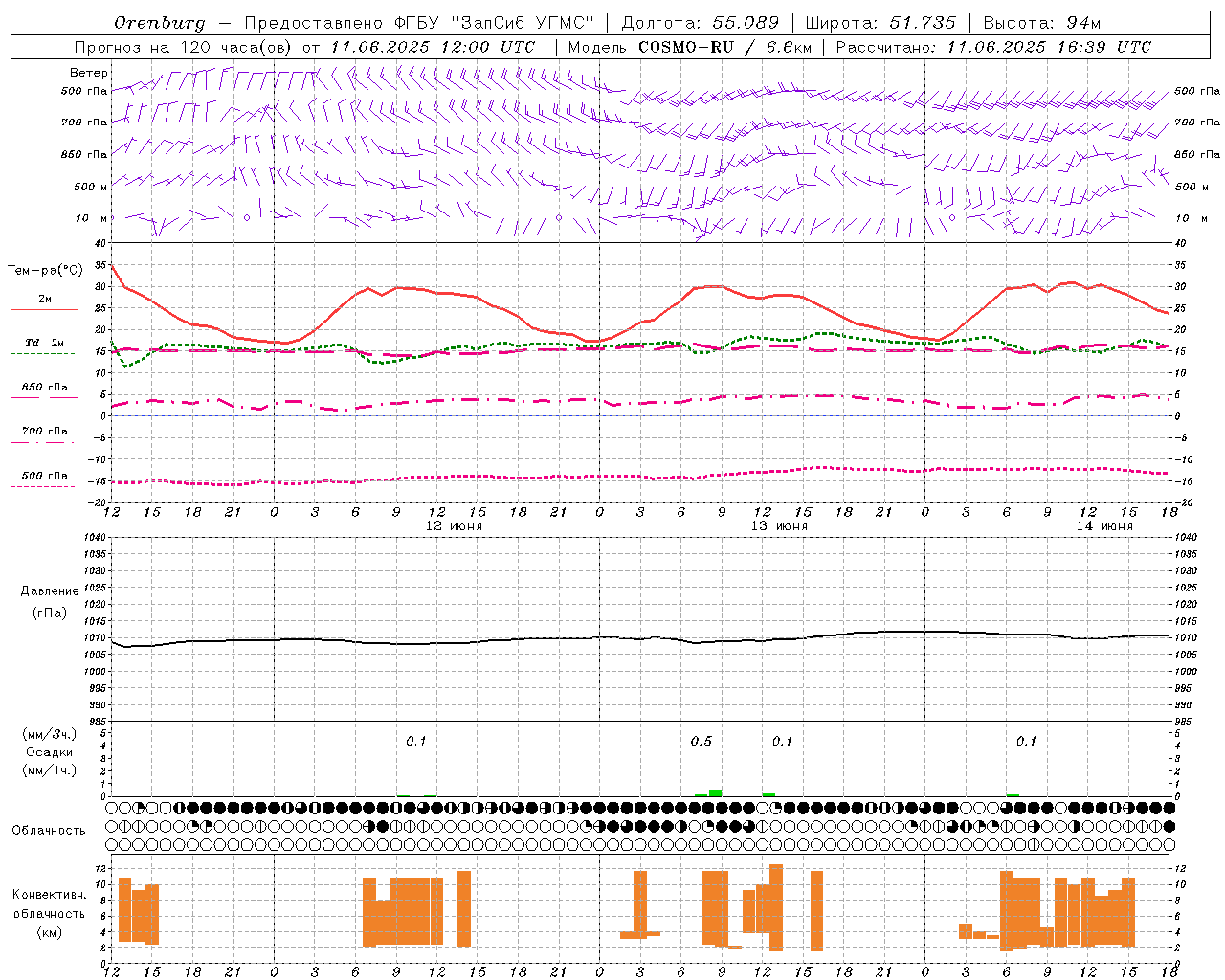Click '500 гПа' entry in temperature legend
The image size is (1225, 980).
coord(45,476)
